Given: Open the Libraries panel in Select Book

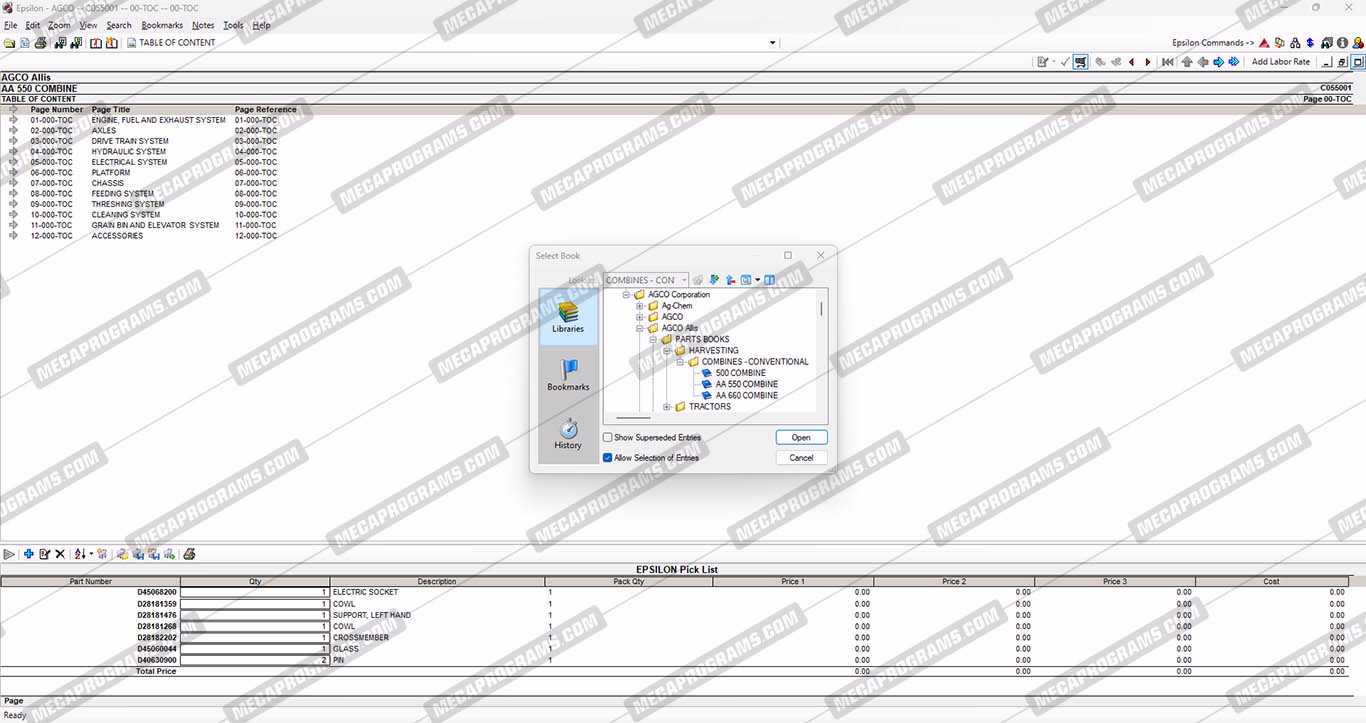Looking at the screenshot, I should coord(567,317).
